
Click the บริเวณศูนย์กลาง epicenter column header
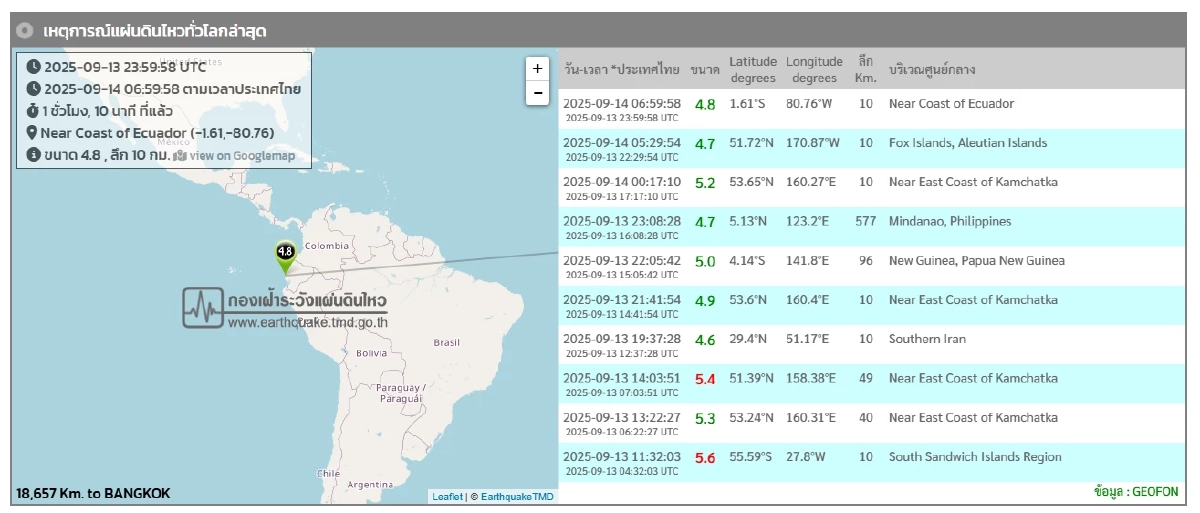(x=932, y=70)
